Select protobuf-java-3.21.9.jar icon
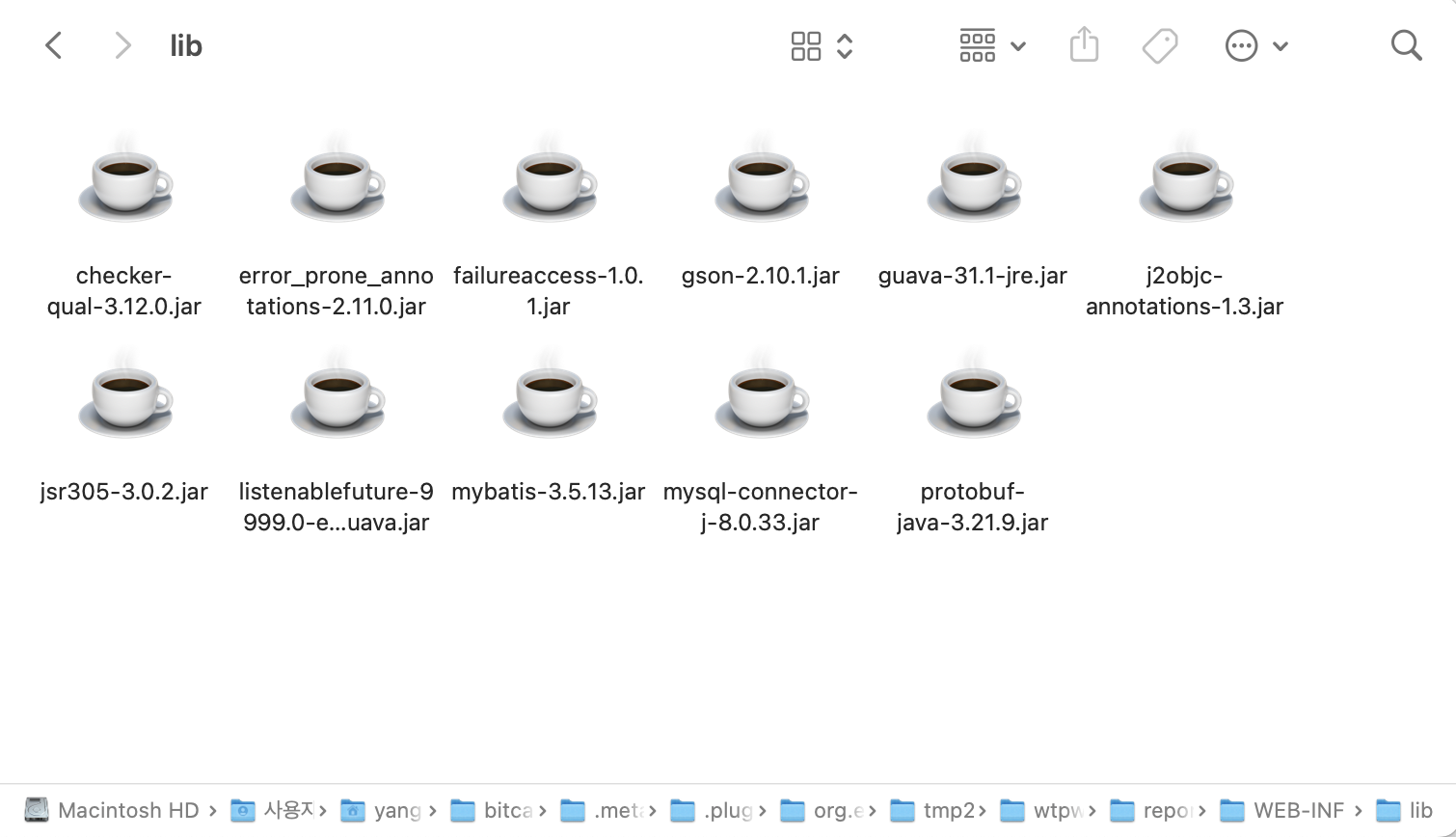 (x=974, y=396)
